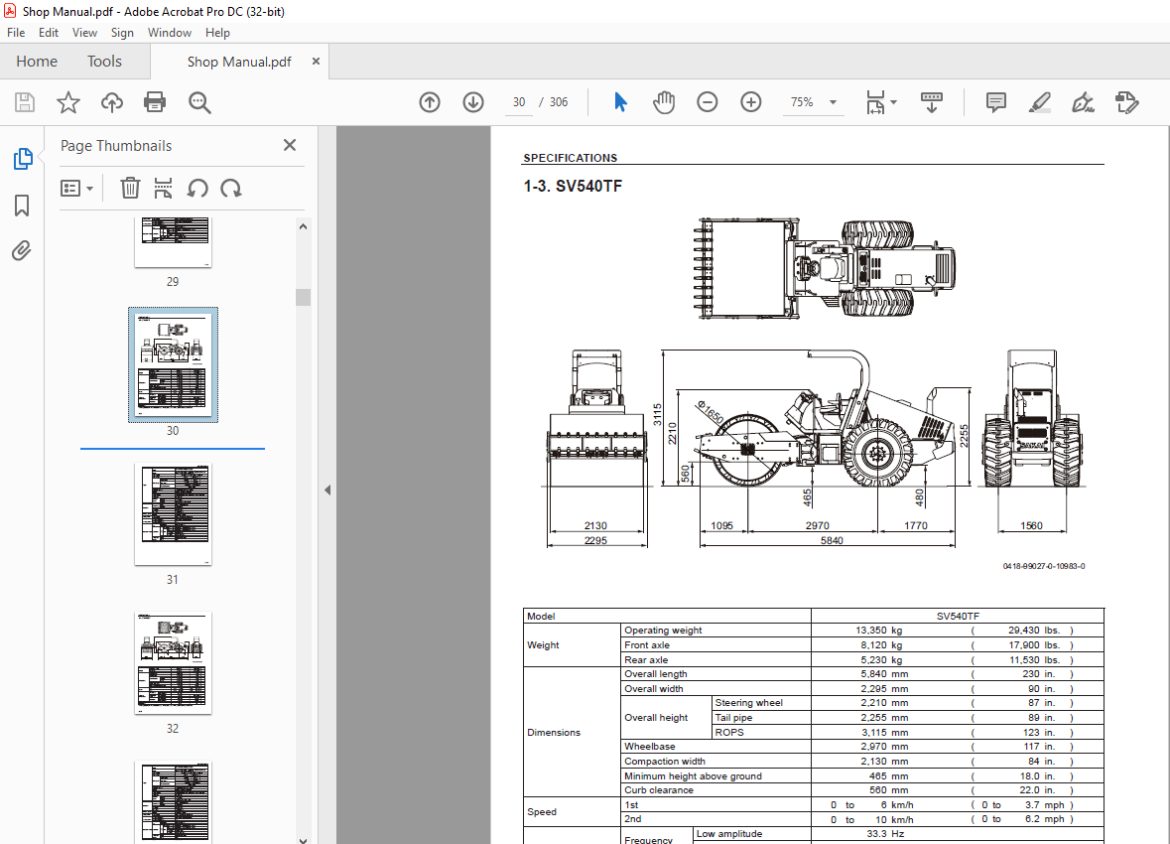Click the print pages thumbnail icon
1170x844 pixels.
tap(163, 188)
